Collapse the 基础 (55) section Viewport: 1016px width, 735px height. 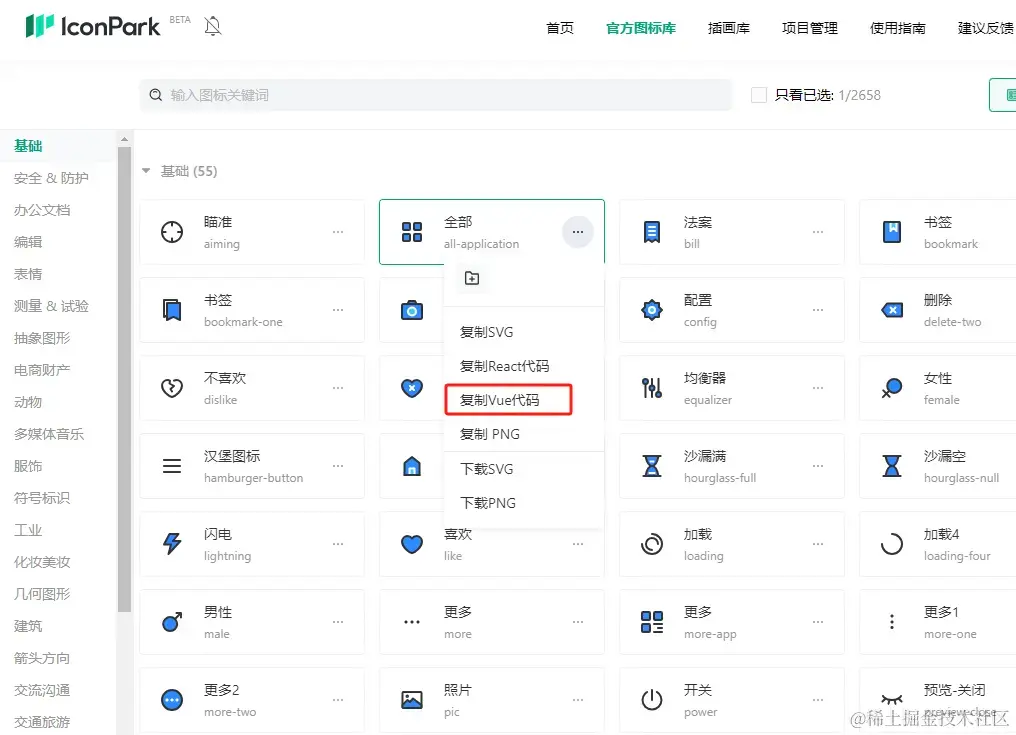click(x=146, y=171)
